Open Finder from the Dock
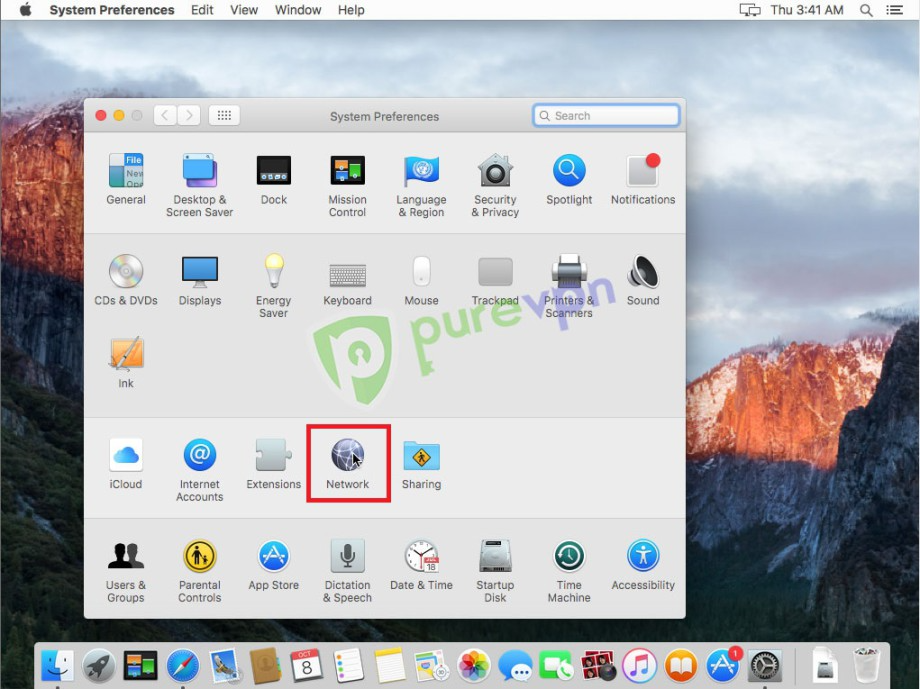The width and height of the screenshot is (920, 689). coord(57,666)
